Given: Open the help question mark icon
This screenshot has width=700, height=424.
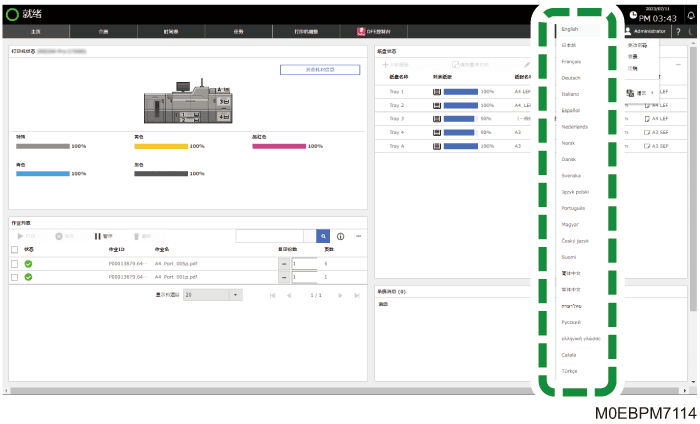Looking at the screenshot, I should coord(679,31).
